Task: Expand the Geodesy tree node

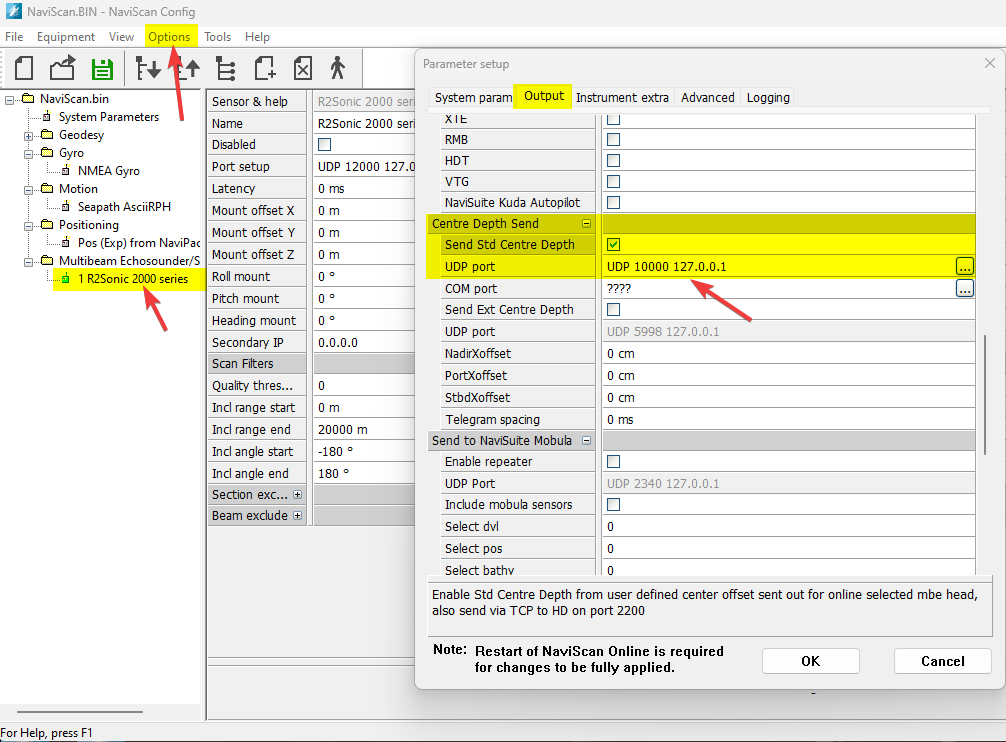Action: [28, 136]
